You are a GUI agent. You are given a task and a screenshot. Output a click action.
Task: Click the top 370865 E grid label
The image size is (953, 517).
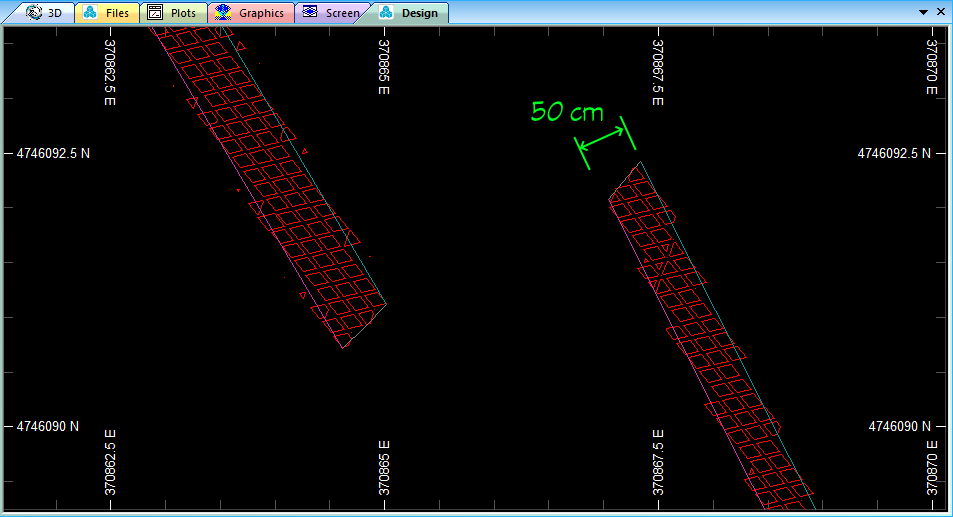(384, 67)
